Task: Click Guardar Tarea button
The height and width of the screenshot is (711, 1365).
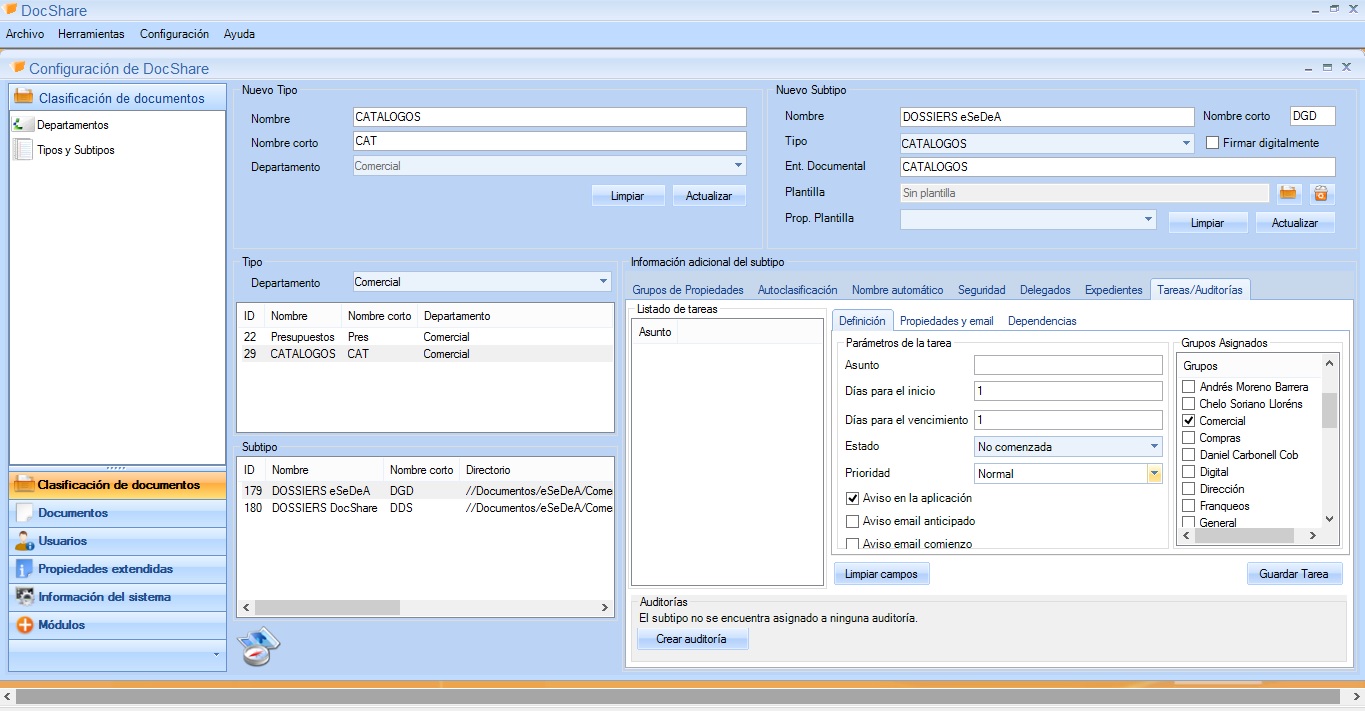Action: tap(1295, 574)
